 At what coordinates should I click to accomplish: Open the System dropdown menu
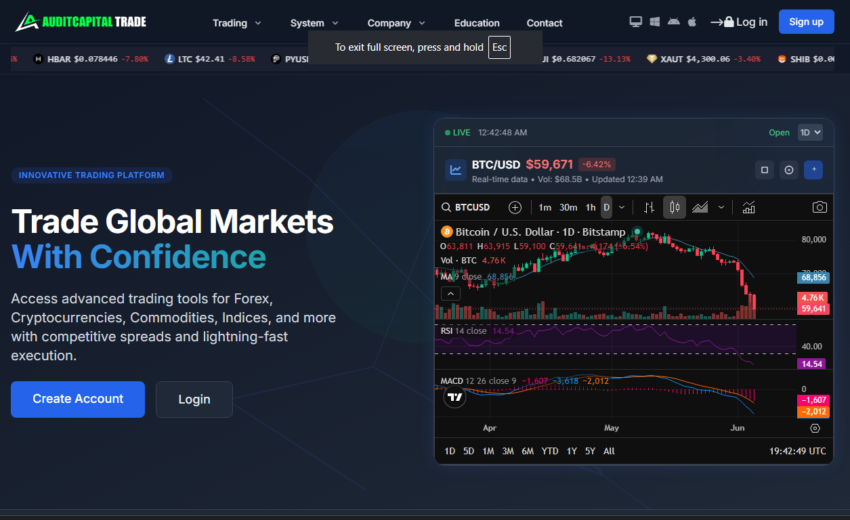[x=314, y=23]
